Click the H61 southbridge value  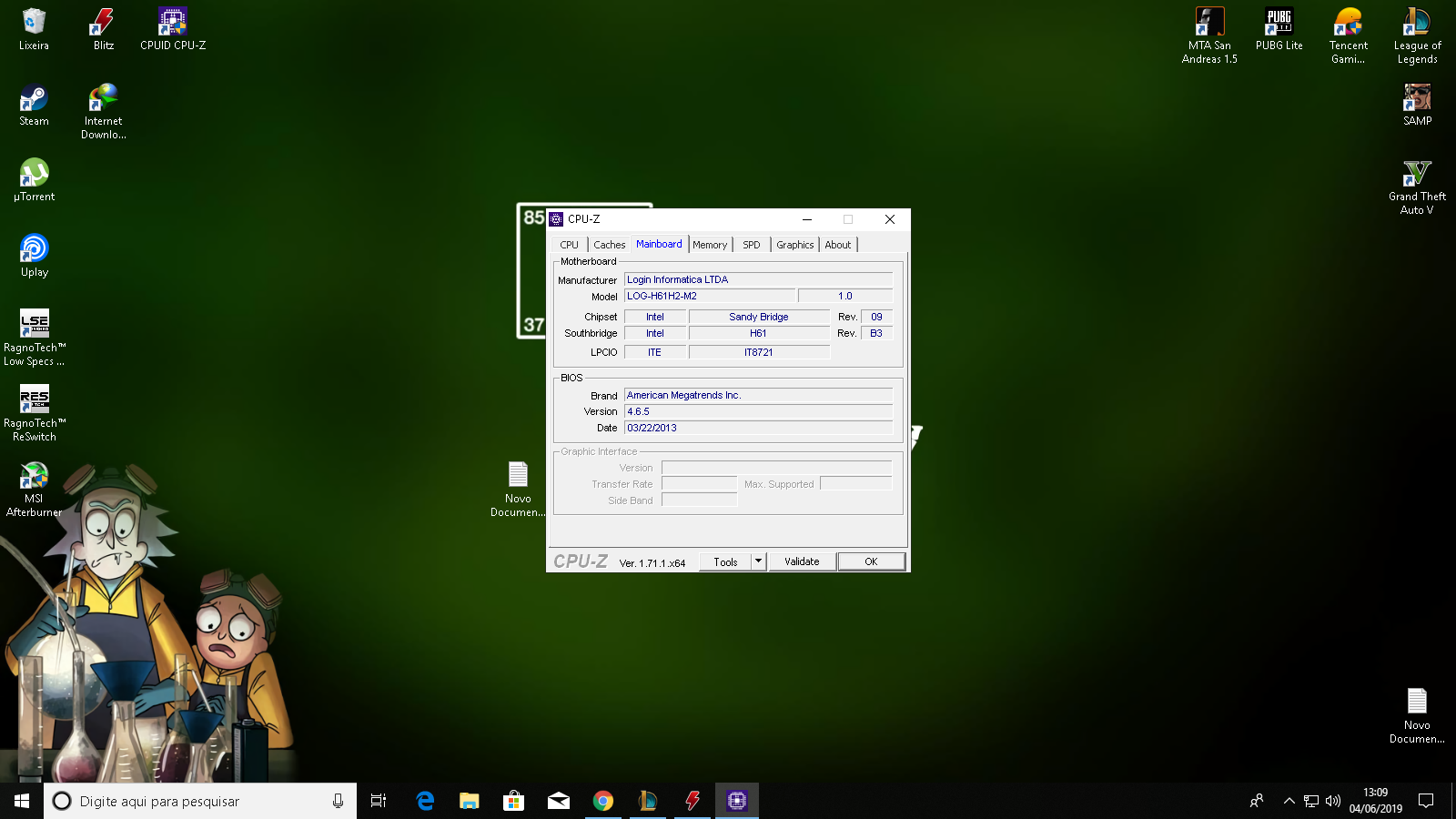coord(759,333)
